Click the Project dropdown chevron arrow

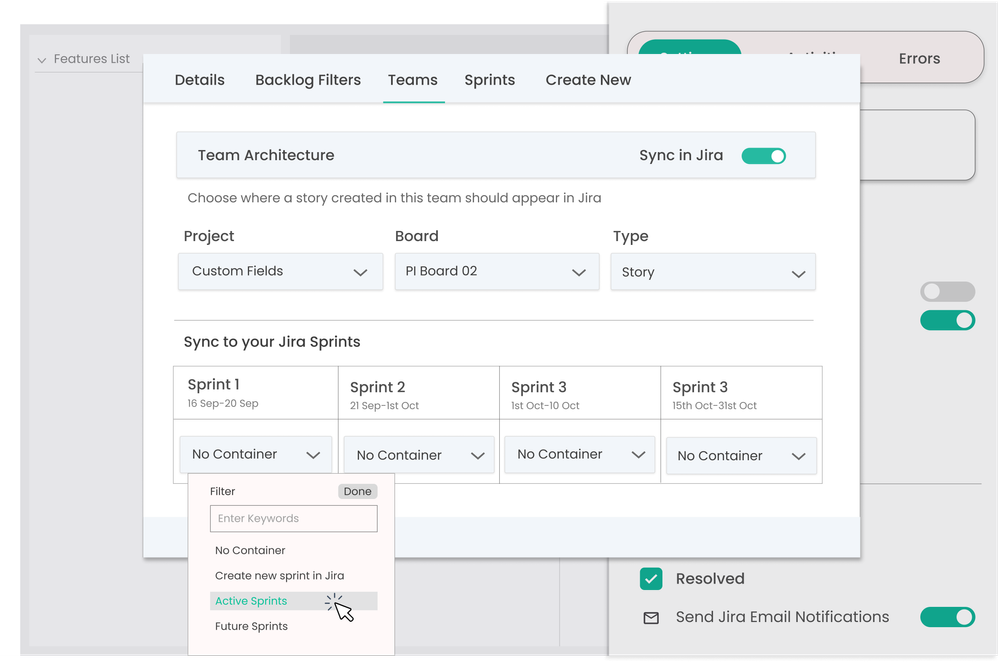coord(361,273)
